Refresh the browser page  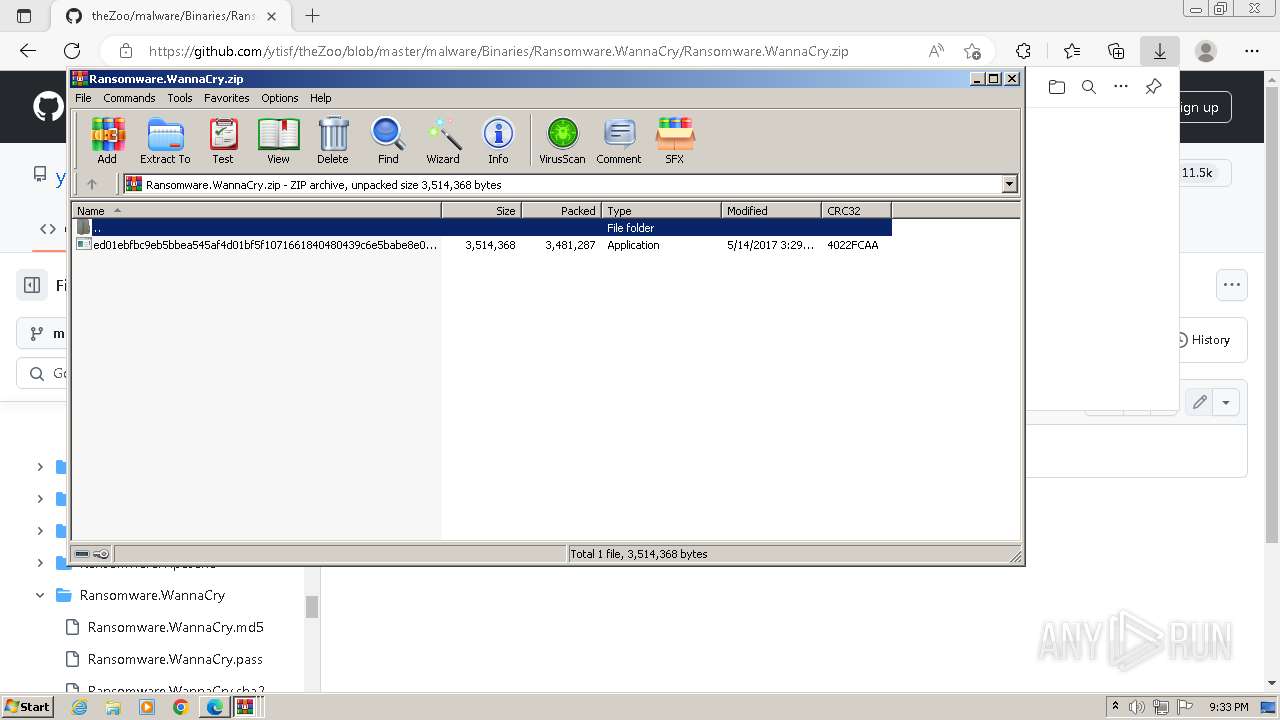(72, 51)
